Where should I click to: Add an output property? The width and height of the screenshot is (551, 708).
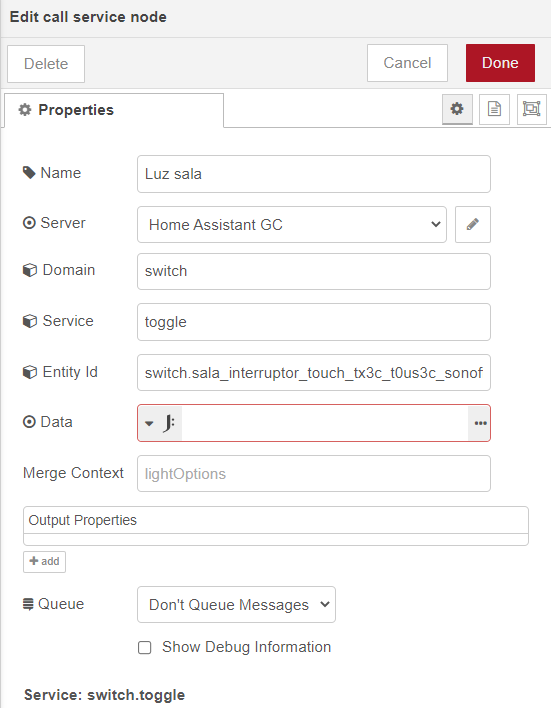[x=44, y=562]
